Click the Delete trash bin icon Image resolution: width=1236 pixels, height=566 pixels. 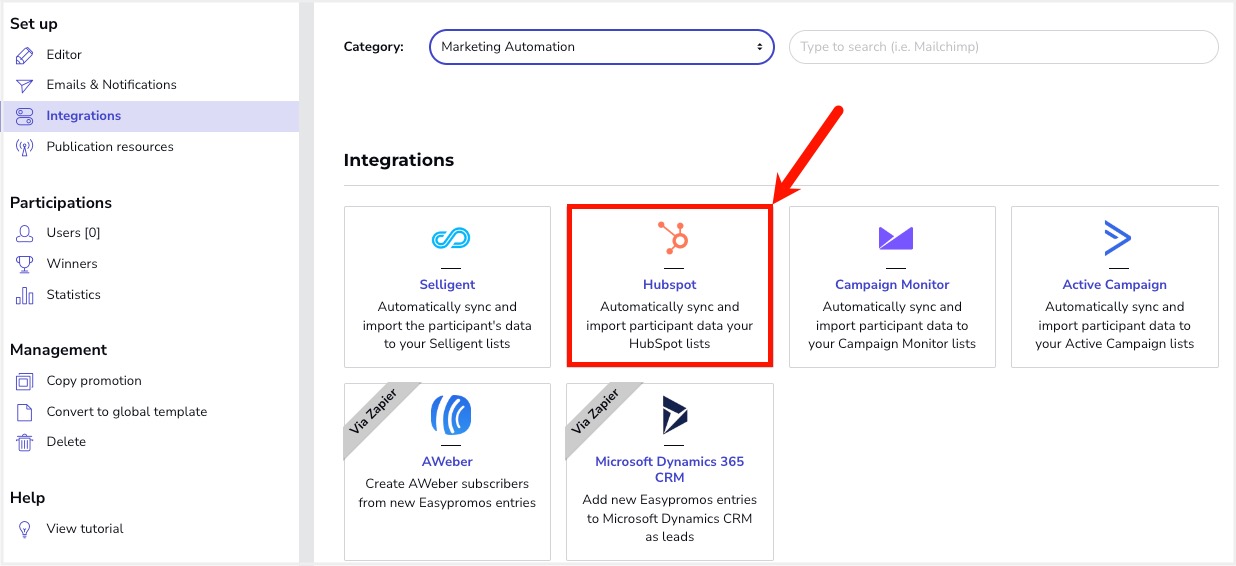tap(25, 442)
